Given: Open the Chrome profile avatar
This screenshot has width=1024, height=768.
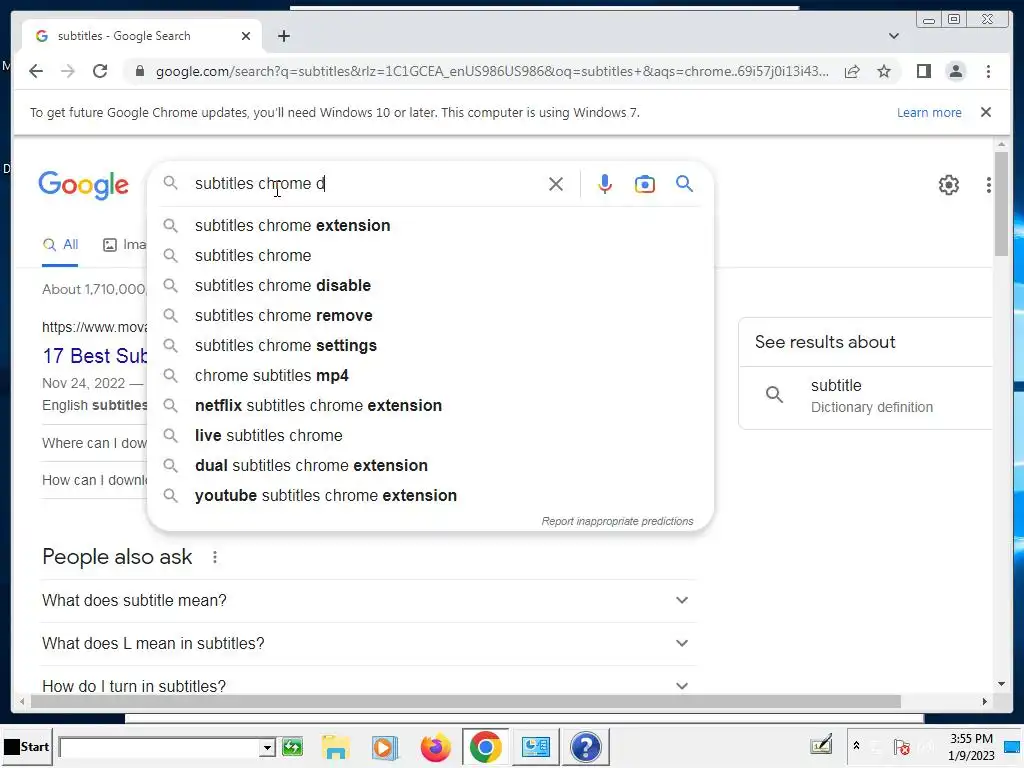Looking at the screenshot, I should (955, 71).
